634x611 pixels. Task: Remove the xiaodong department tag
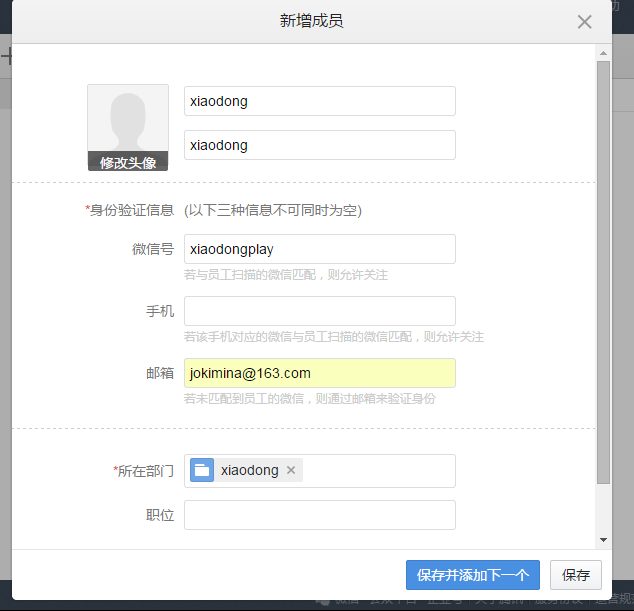click(291, 470)
